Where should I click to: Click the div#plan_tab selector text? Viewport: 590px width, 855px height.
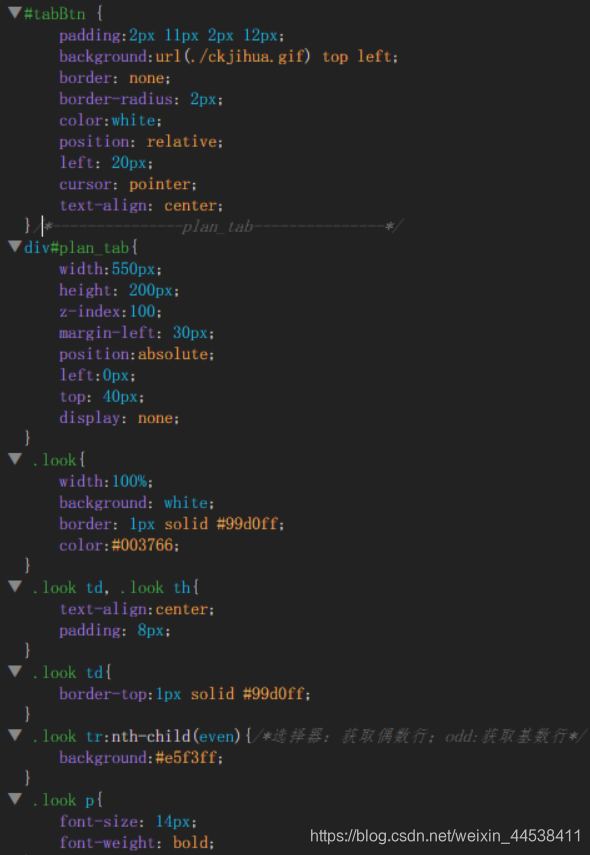pos(76,247)
